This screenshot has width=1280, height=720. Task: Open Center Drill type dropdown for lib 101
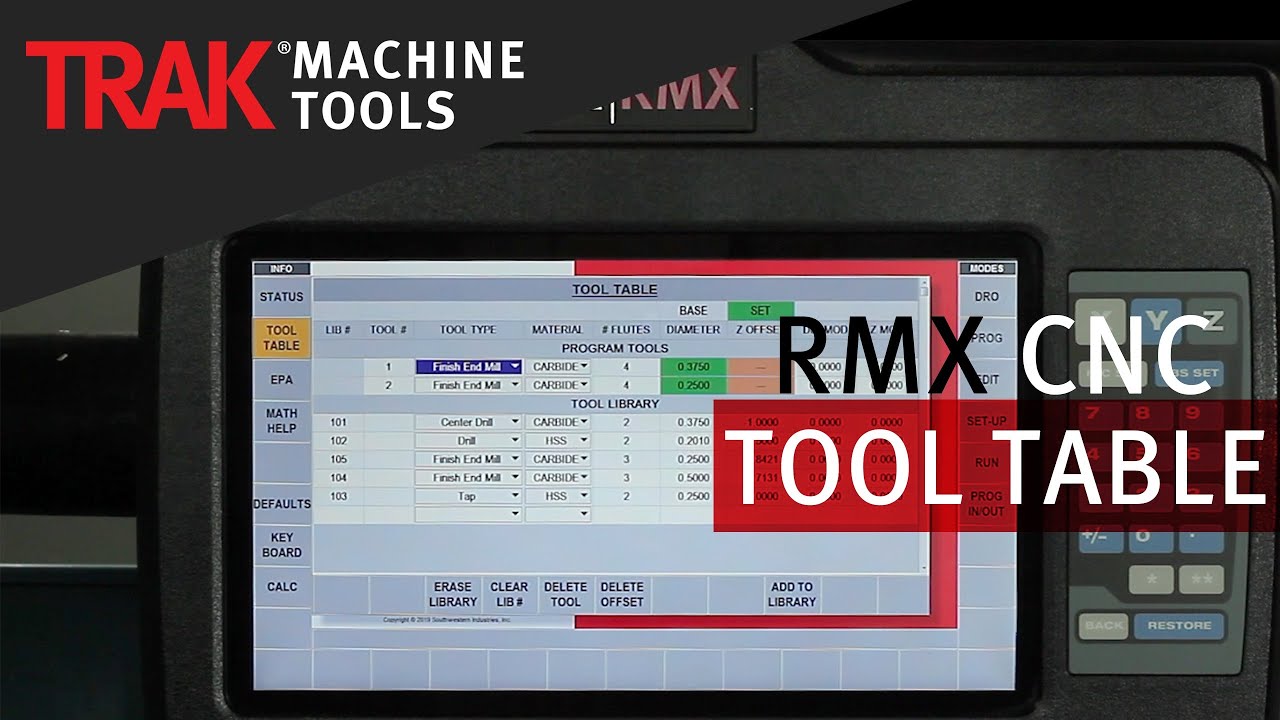(x=515, y=422)
